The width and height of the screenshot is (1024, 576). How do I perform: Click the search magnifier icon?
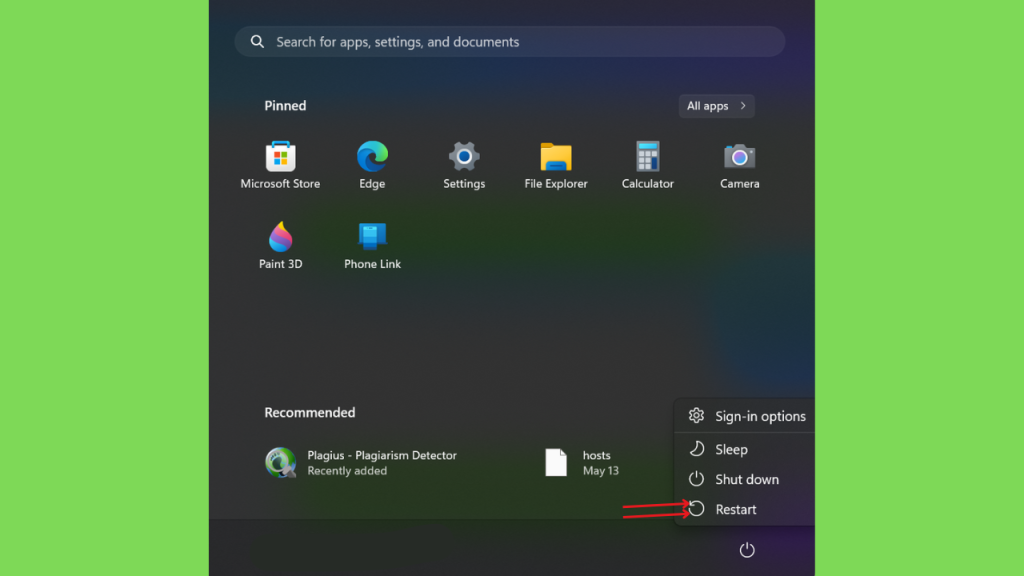[257, 42]
